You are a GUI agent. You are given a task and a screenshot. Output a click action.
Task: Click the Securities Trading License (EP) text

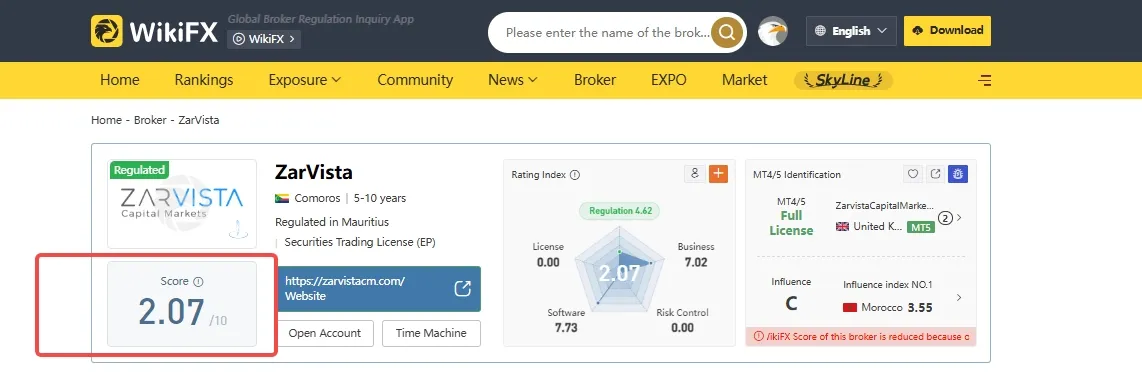tap(360, 242)
